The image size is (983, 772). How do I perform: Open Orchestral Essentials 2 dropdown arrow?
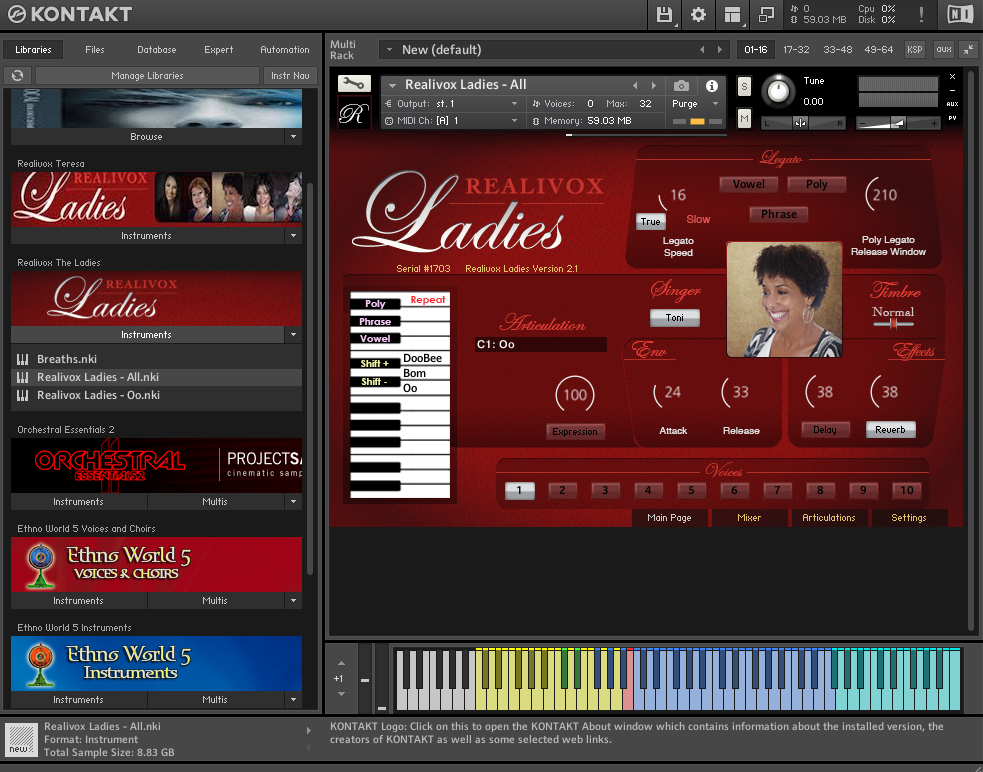pos(293,502)
